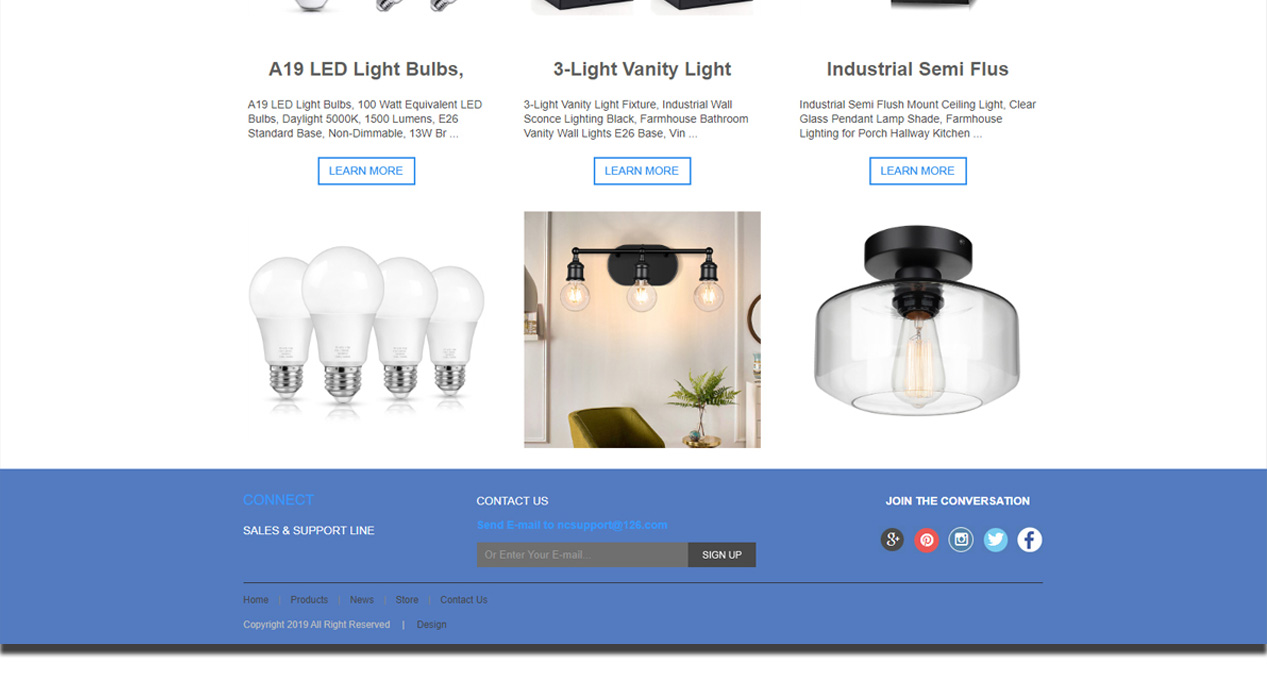Open the News footer link

362,600
